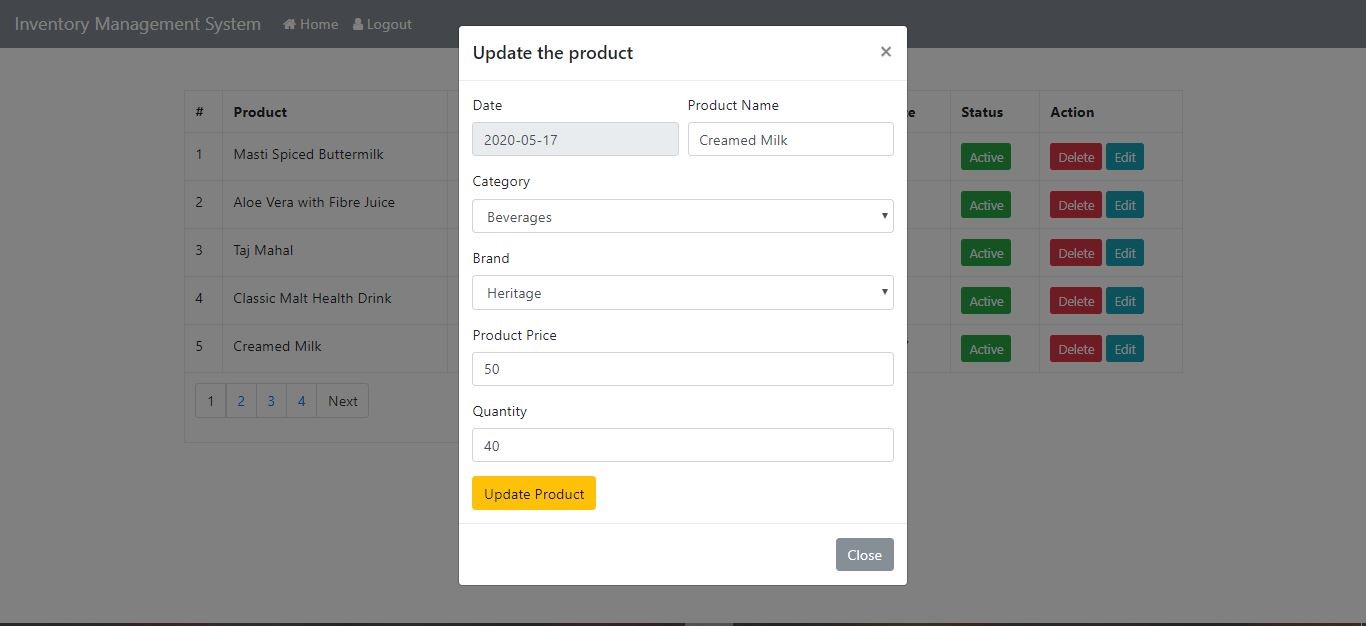Click the 'Update the product' modal title

click(553, 53)
